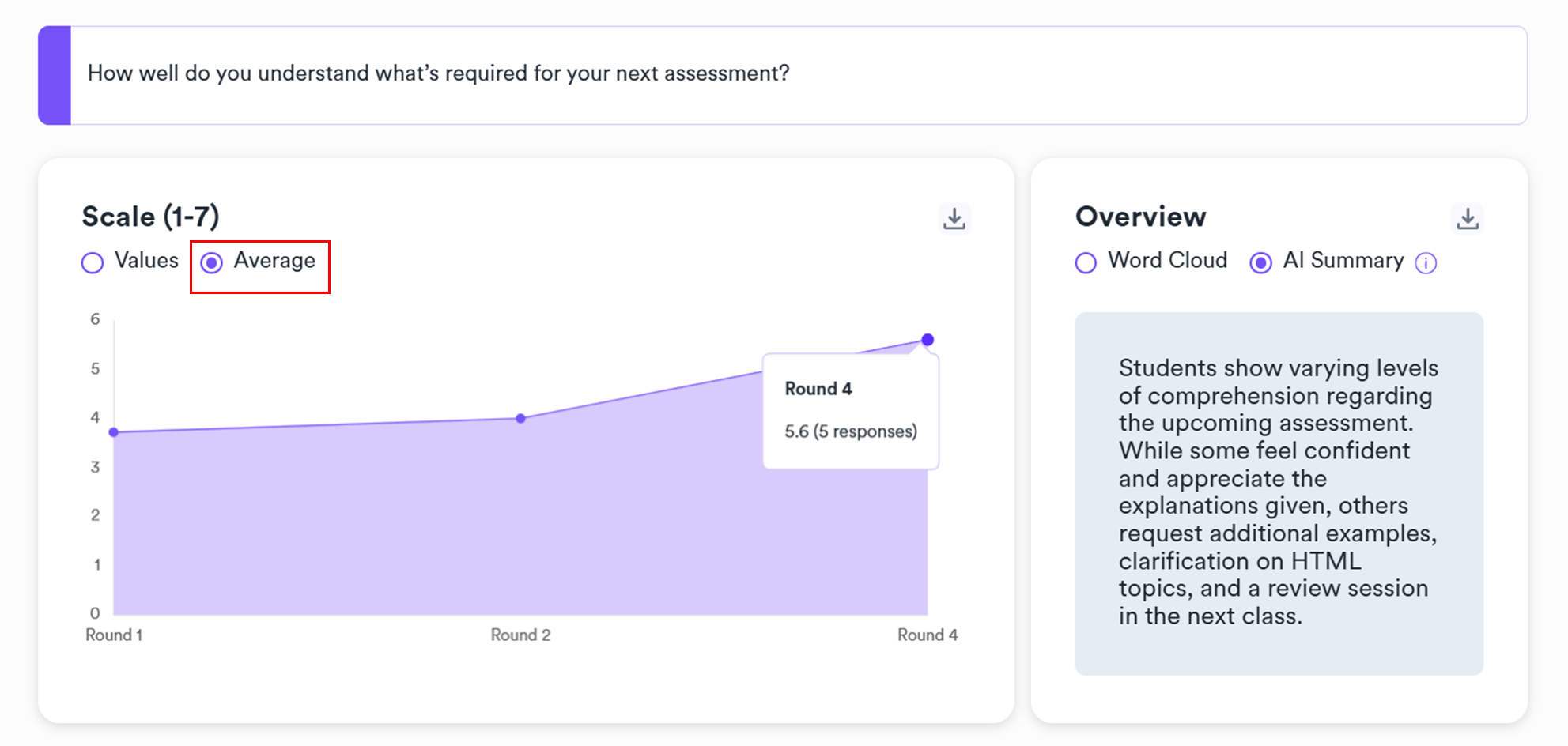Click the Round 2 x-axis label

[x=520, y=635]
